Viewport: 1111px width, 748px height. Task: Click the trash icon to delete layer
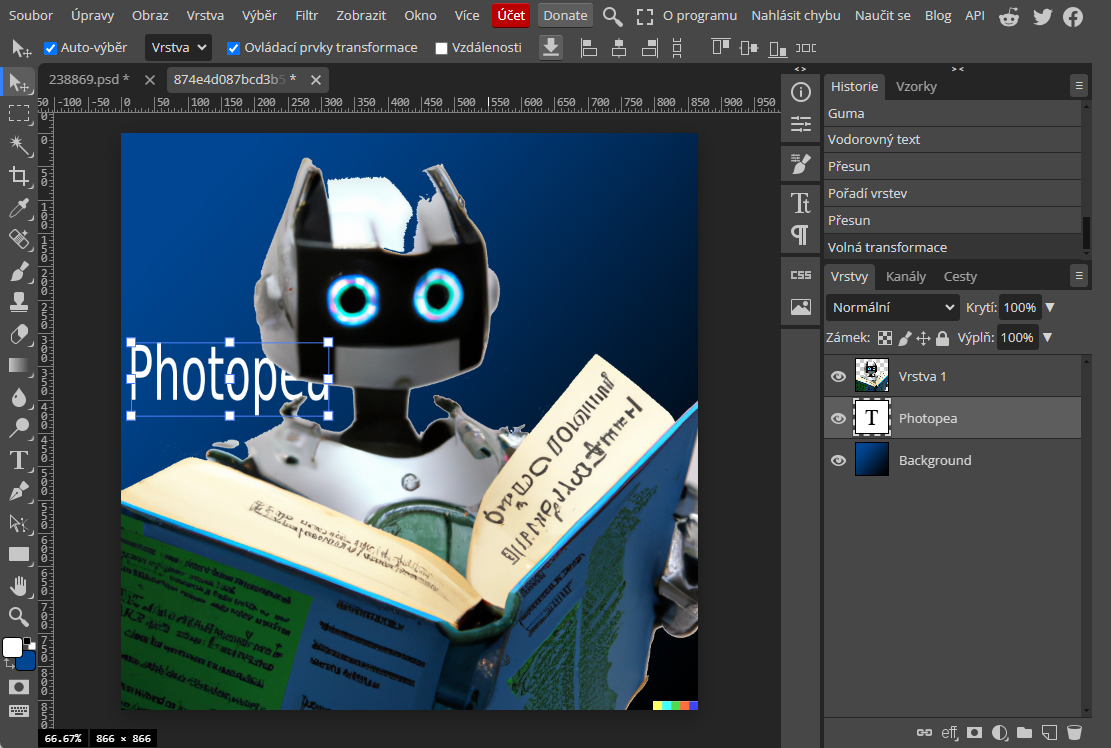tap(1074, 732)
